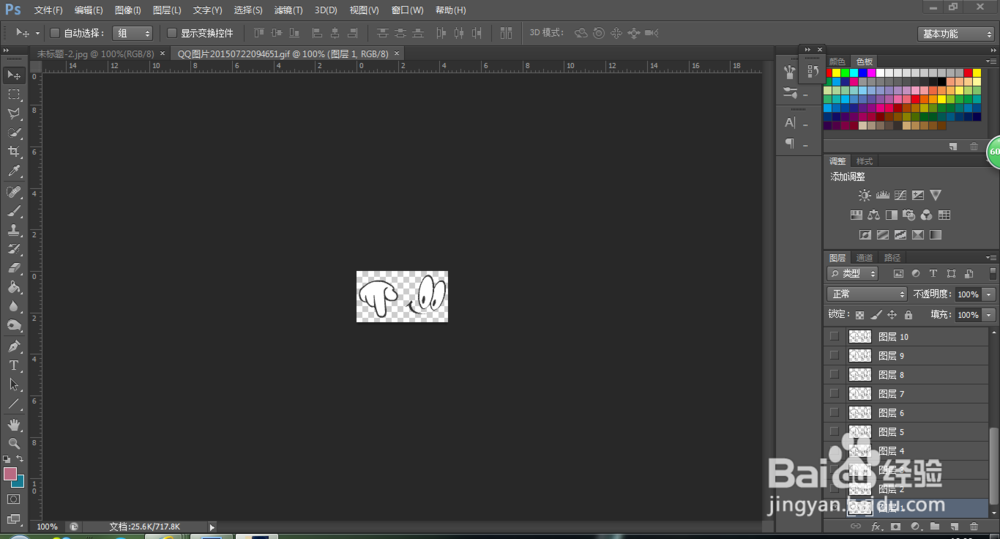Open the 基本功能 workspace dropdown
The height and width of the screenshot is (539, 1000).
click(956, 34)
